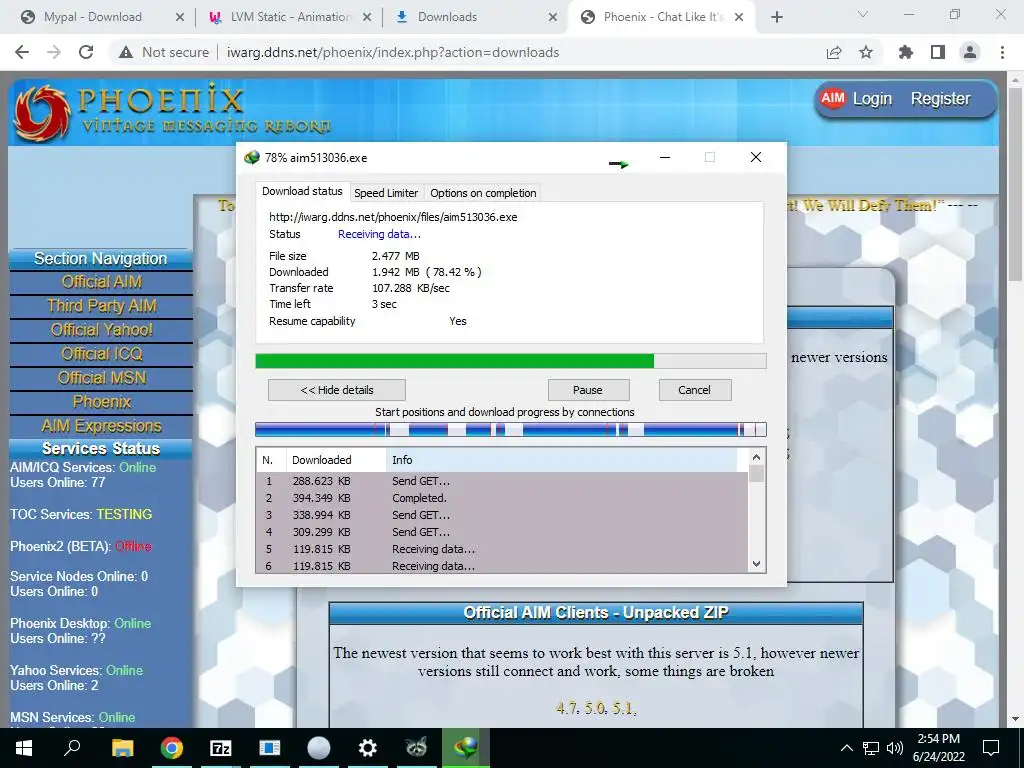
Task: Open the tab search chevron
Action: [863, 14]
